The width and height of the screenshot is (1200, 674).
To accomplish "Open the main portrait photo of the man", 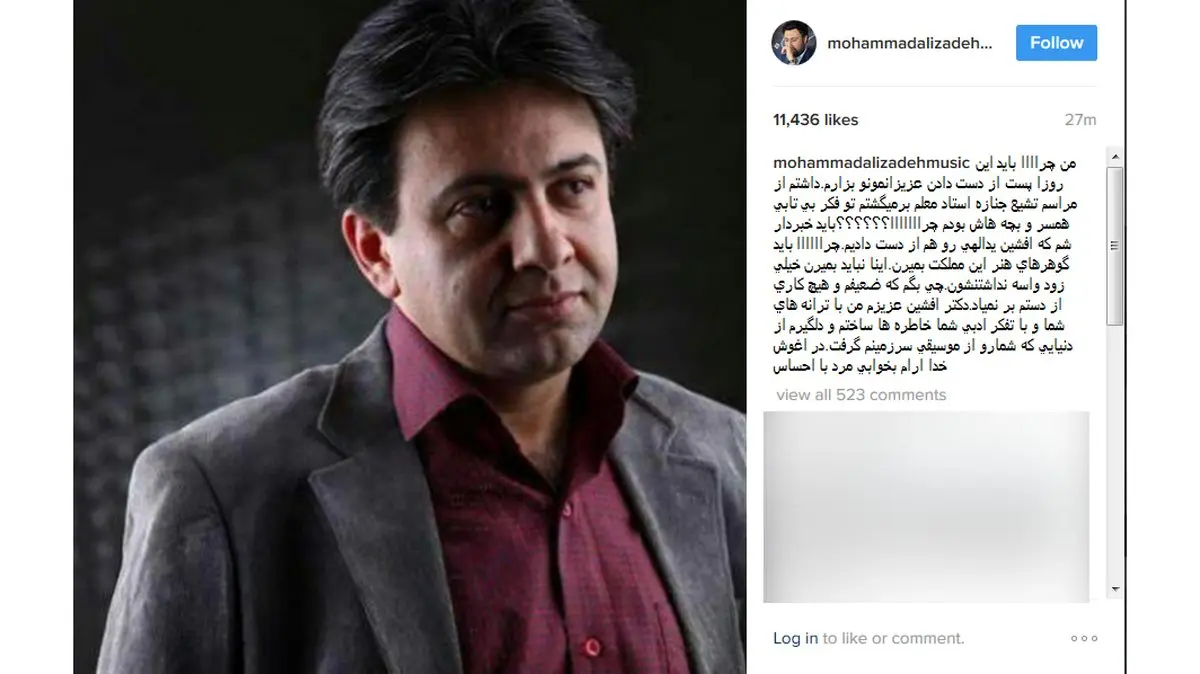I will 409,337.
